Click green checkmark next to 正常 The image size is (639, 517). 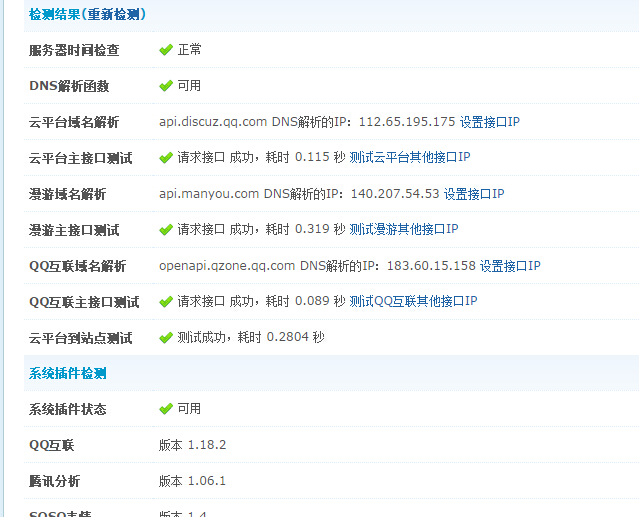point(166,50)
